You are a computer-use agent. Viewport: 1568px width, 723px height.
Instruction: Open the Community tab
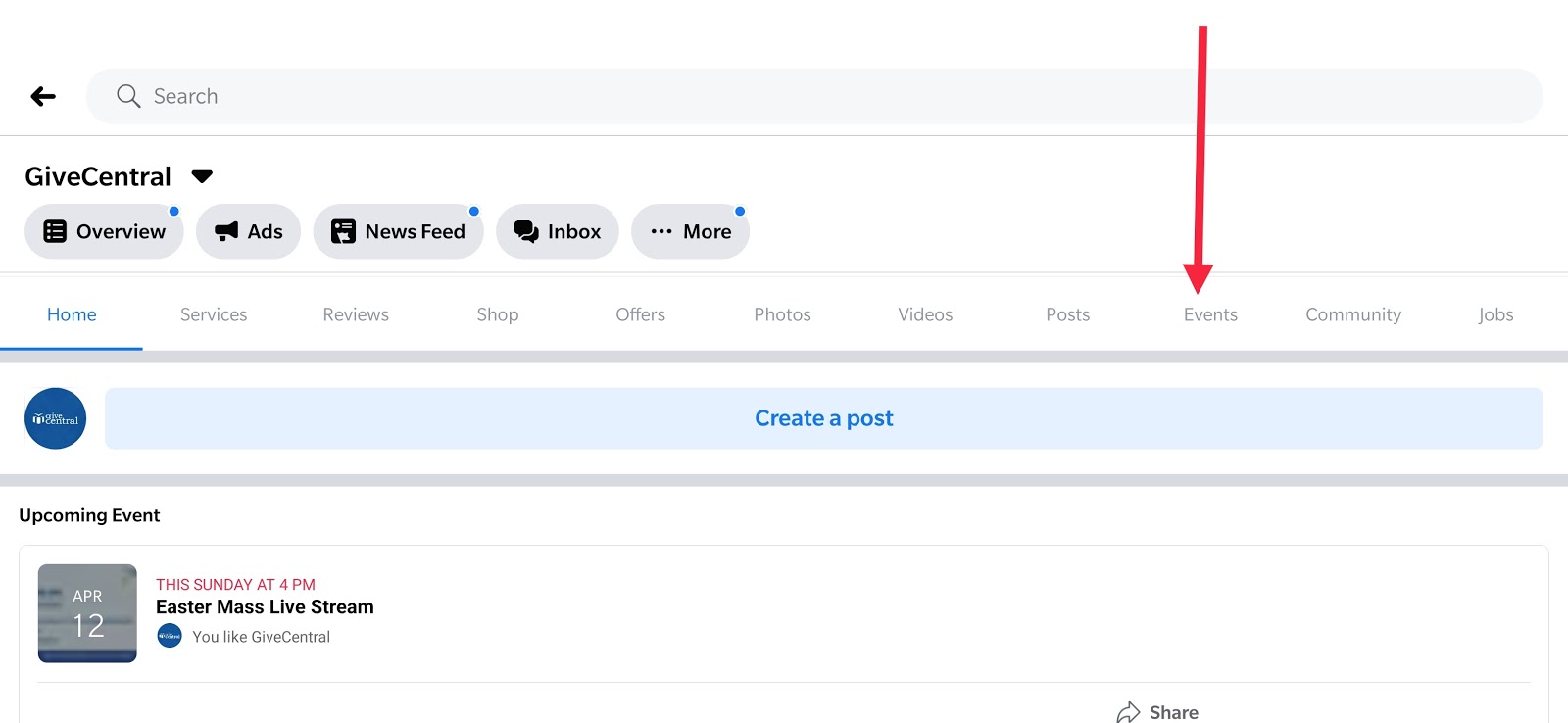[1352, 314]
